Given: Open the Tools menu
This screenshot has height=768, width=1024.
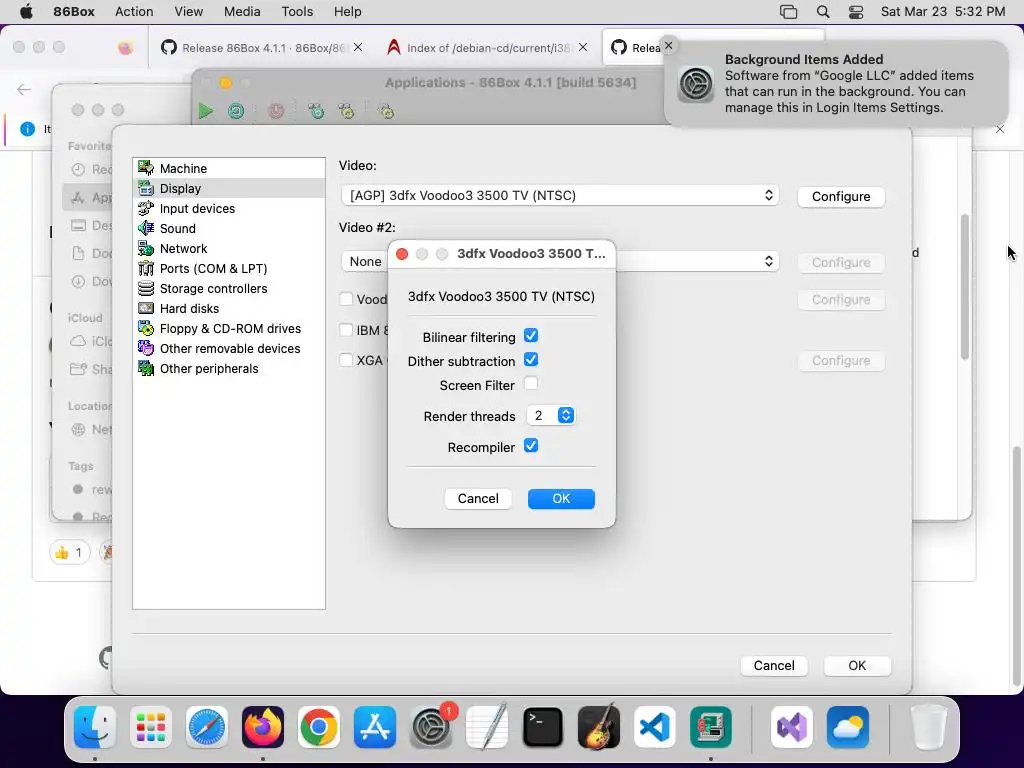Looking at the screenshot, I should coord(297,12).
